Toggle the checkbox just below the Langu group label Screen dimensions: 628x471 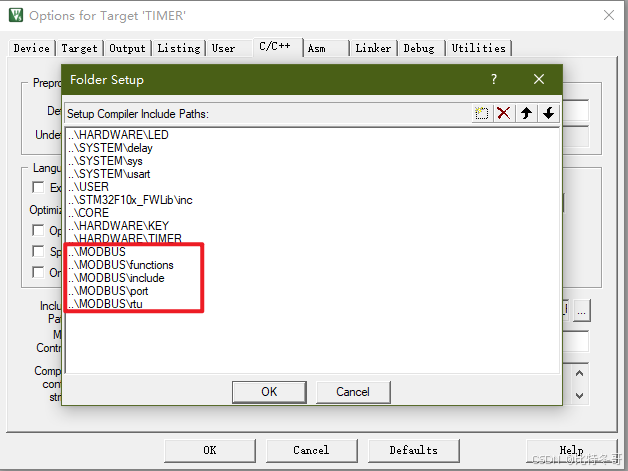38,187
